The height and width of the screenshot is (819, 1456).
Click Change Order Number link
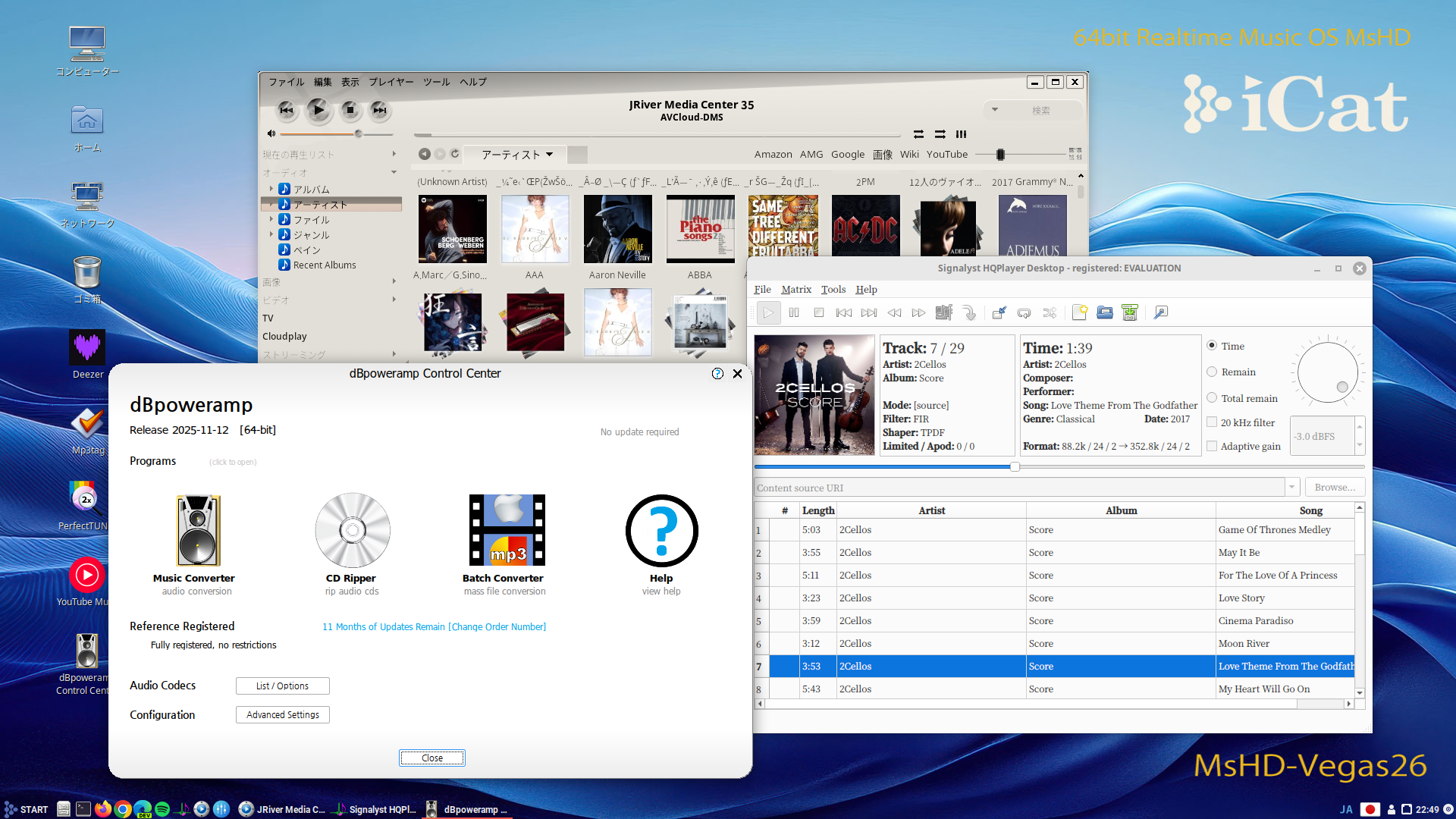[x=497, y=626]
